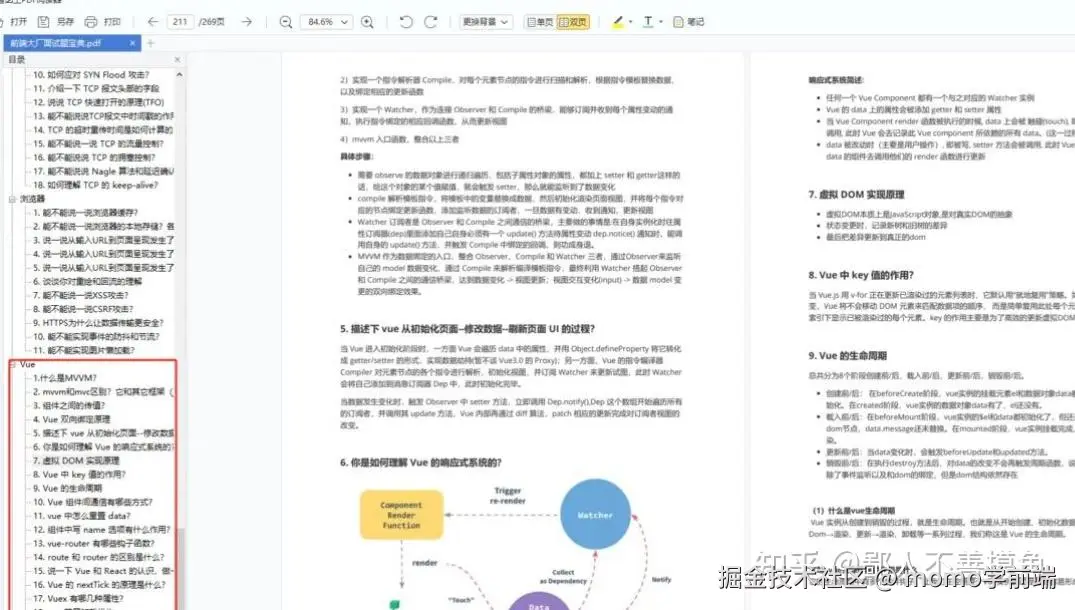The width and height of the screenshot is (1075, 610).
Task: Open outline item 12. 说说 TCP 快速打开的原理(TFO)
Action: pyautogui.click(x=99, y=102)
